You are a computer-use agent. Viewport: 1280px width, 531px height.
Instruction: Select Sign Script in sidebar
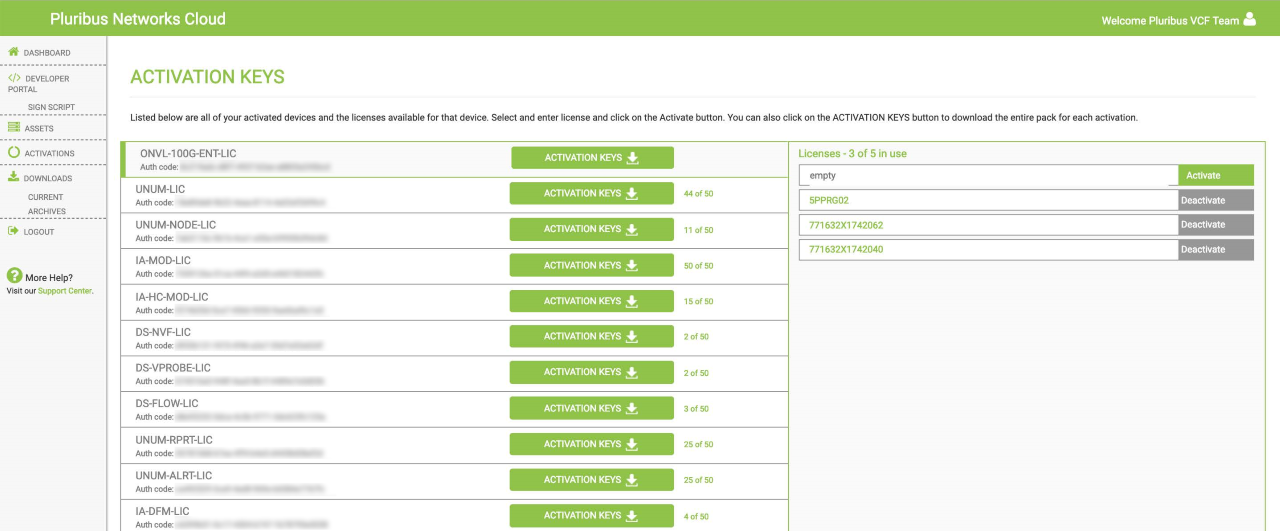tap(51, 107)
